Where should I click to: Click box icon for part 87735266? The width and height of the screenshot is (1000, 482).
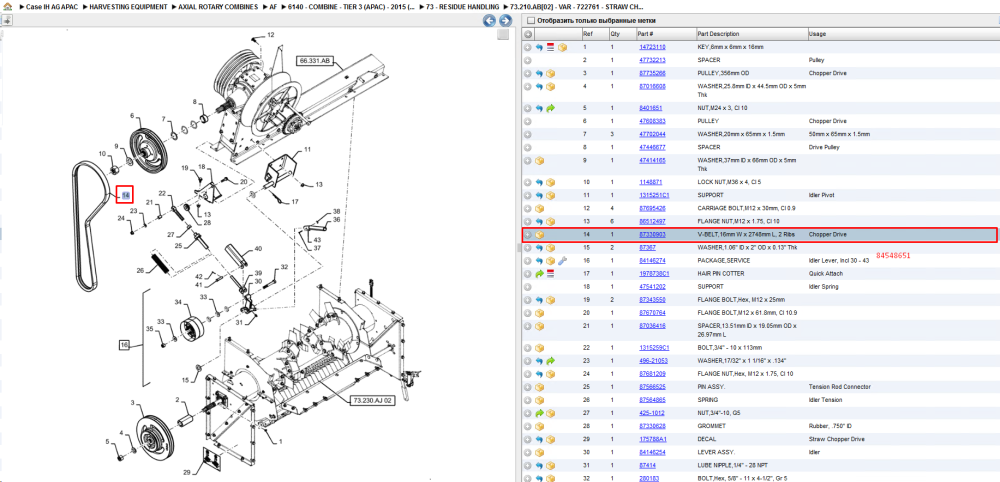(550, 73)
